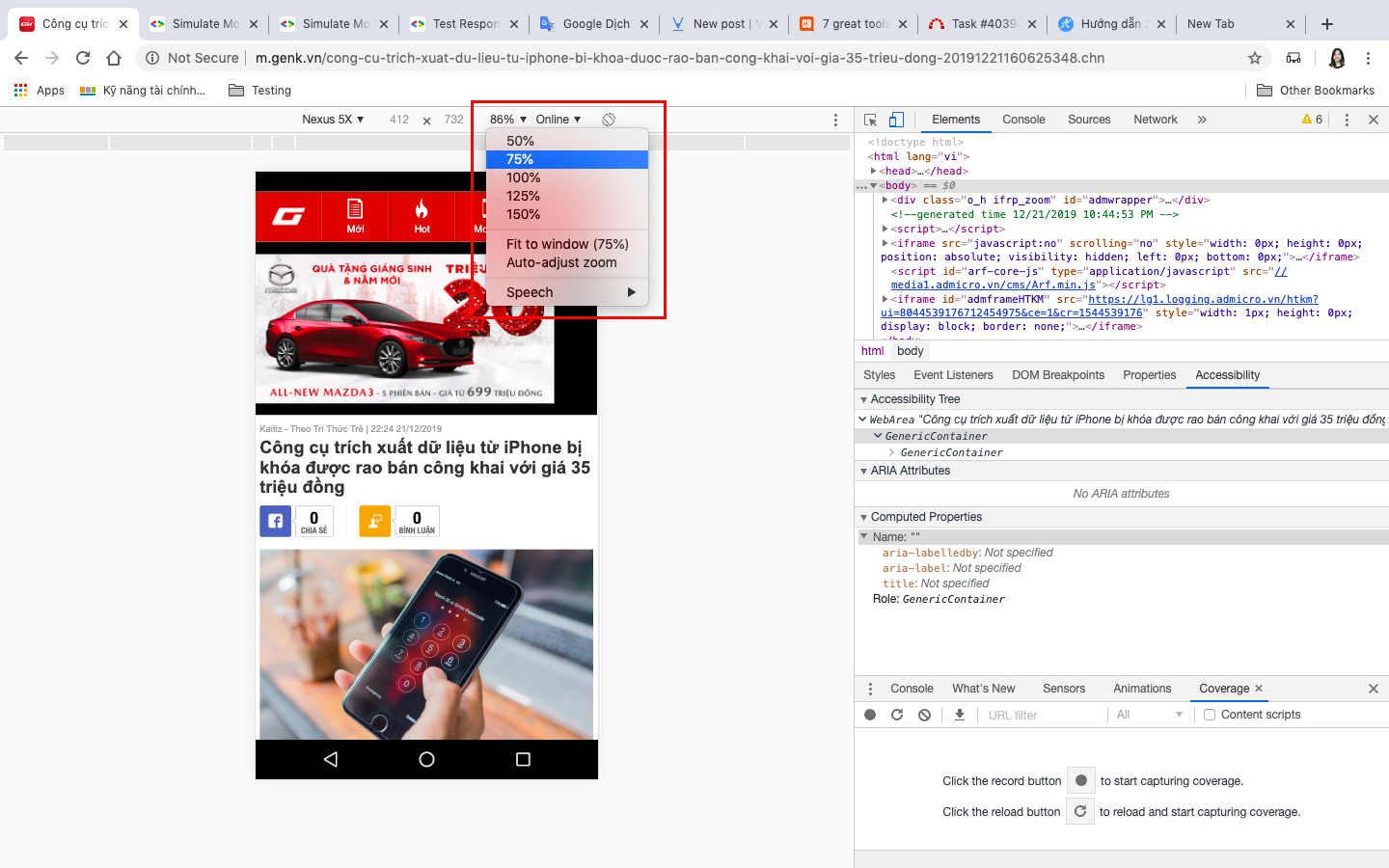Open the Other Bookmarks folder
Screen dimensions: 1389x868
pos(1316,91)
